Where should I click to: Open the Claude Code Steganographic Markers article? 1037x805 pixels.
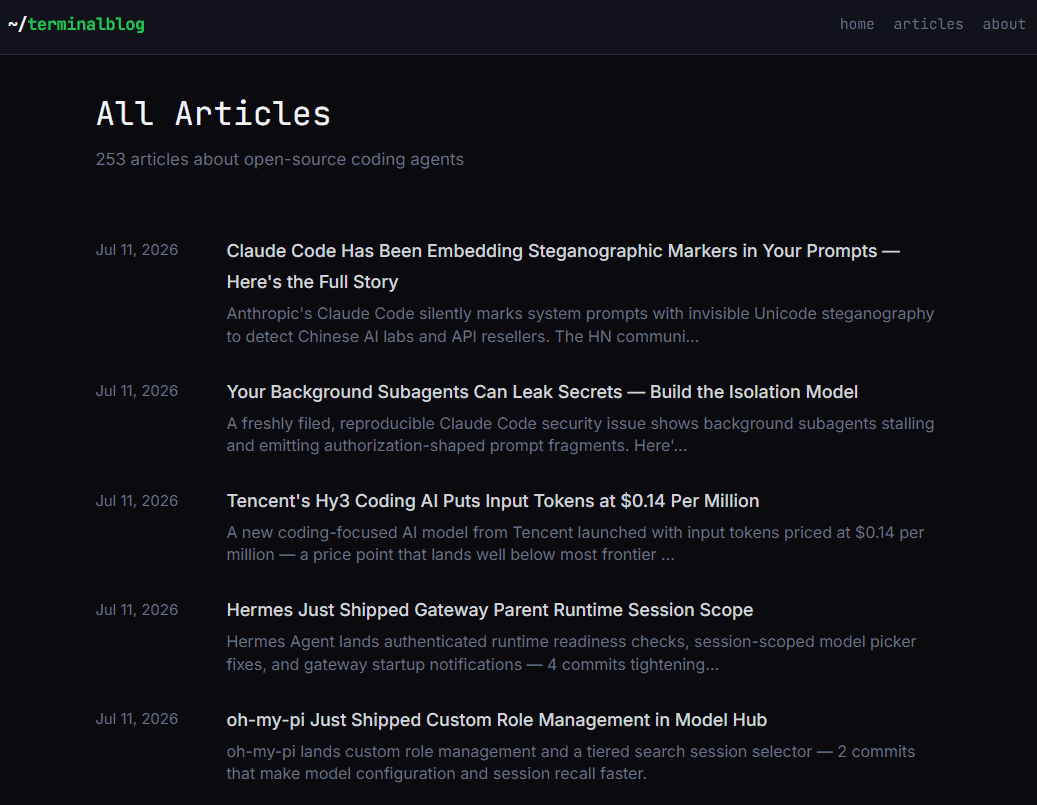(x=563, y=267)
